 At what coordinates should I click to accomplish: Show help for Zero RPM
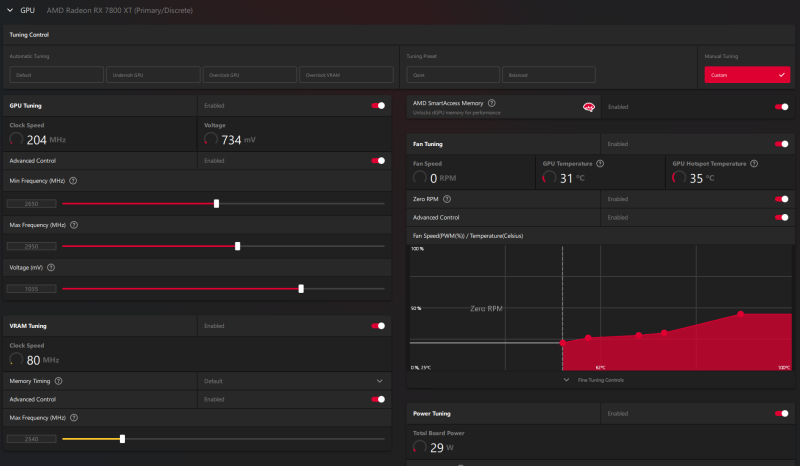point(447,199)
